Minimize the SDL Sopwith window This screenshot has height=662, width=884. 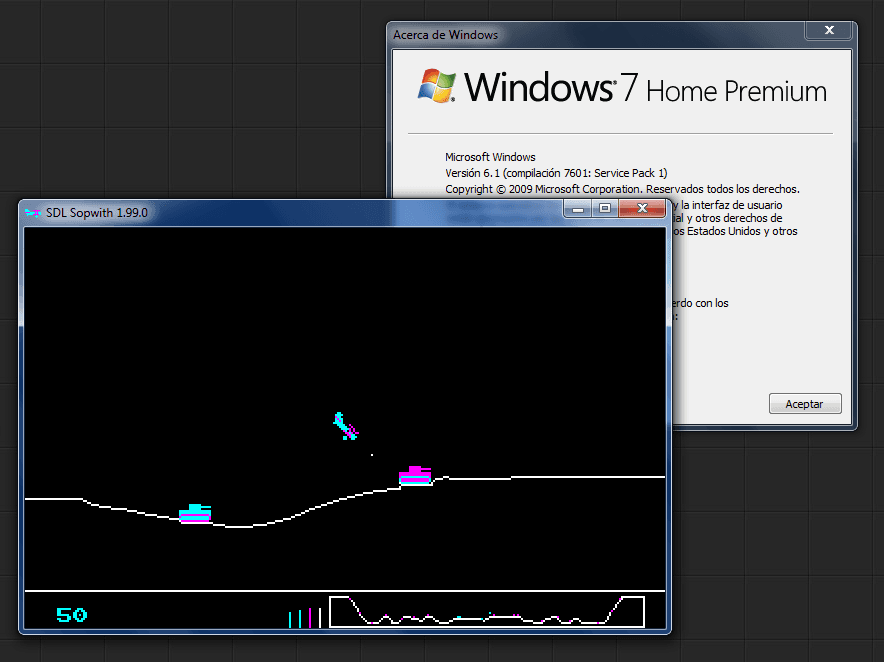click(577, 208)
